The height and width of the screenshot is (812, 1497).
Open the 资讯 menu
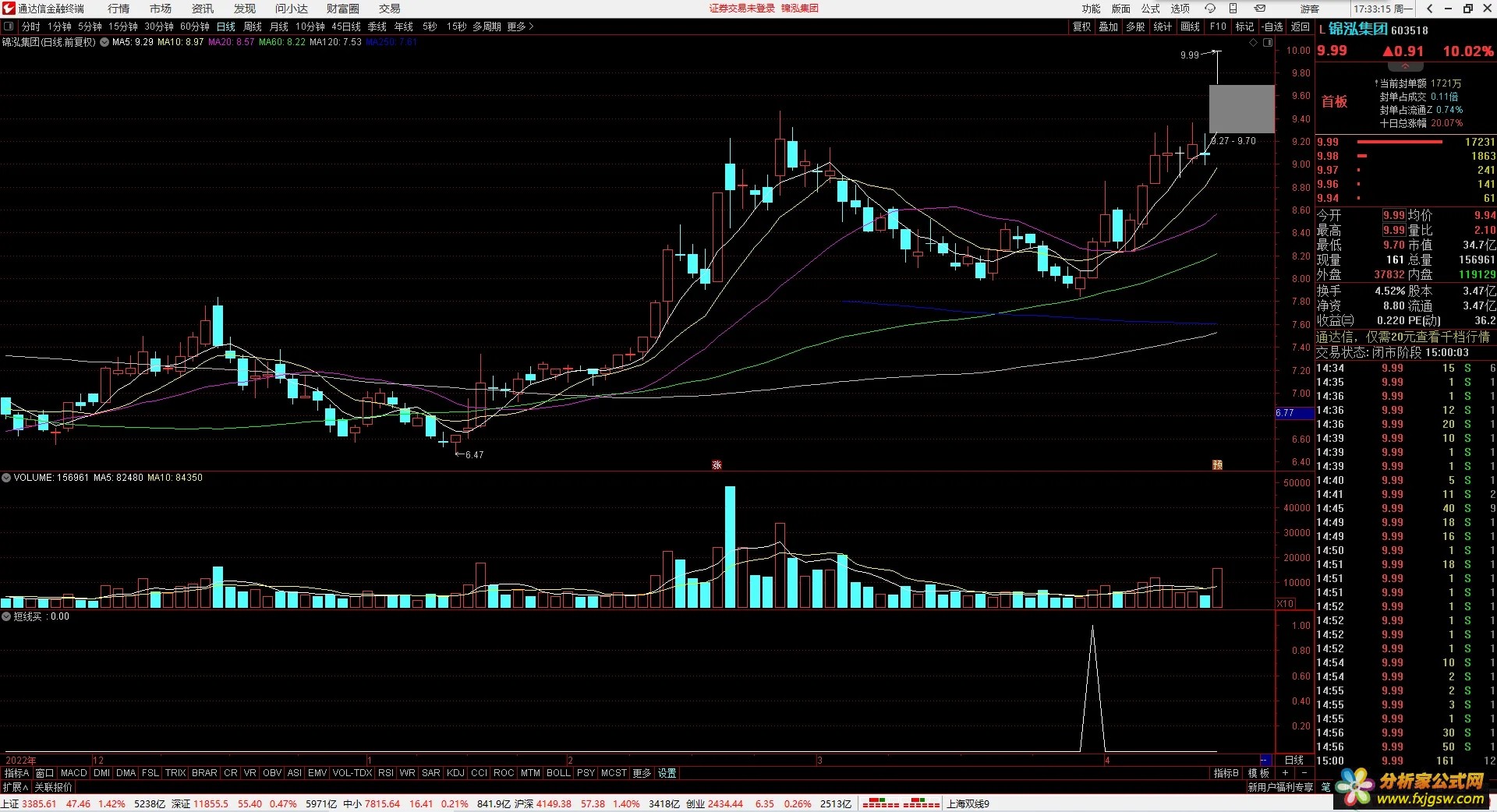click(x=203, y=9)
